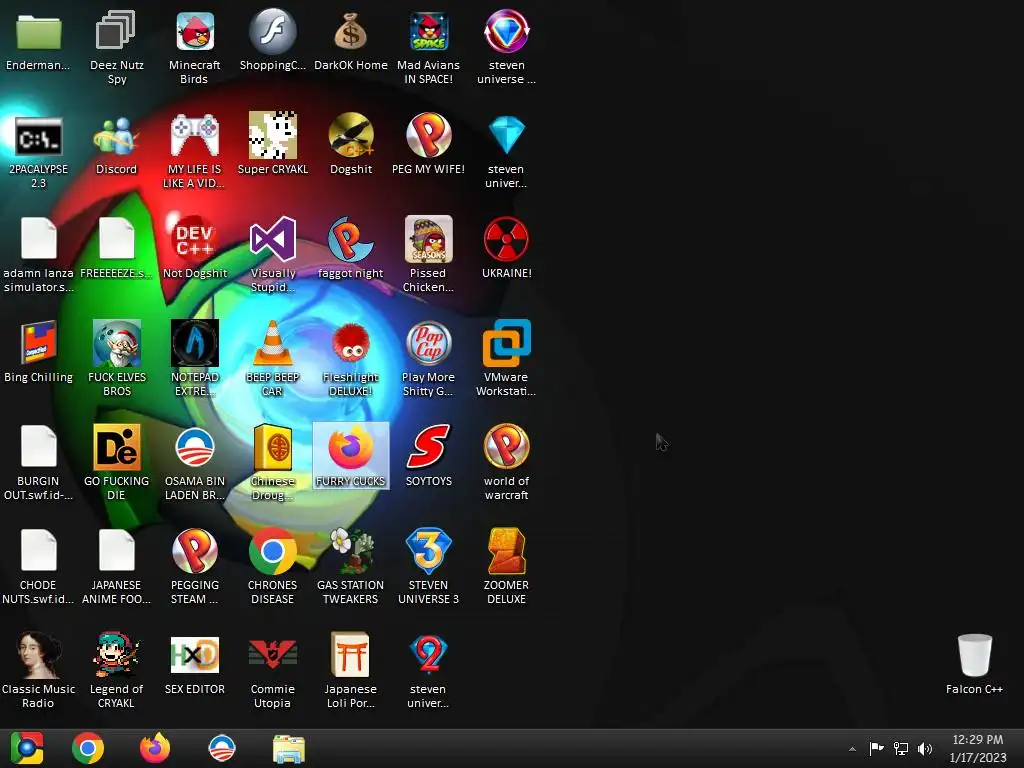Viewport: 1024px width, 768px height.
Task: Launch Mad Avians IN SPACE!
Action: (428, 33)
